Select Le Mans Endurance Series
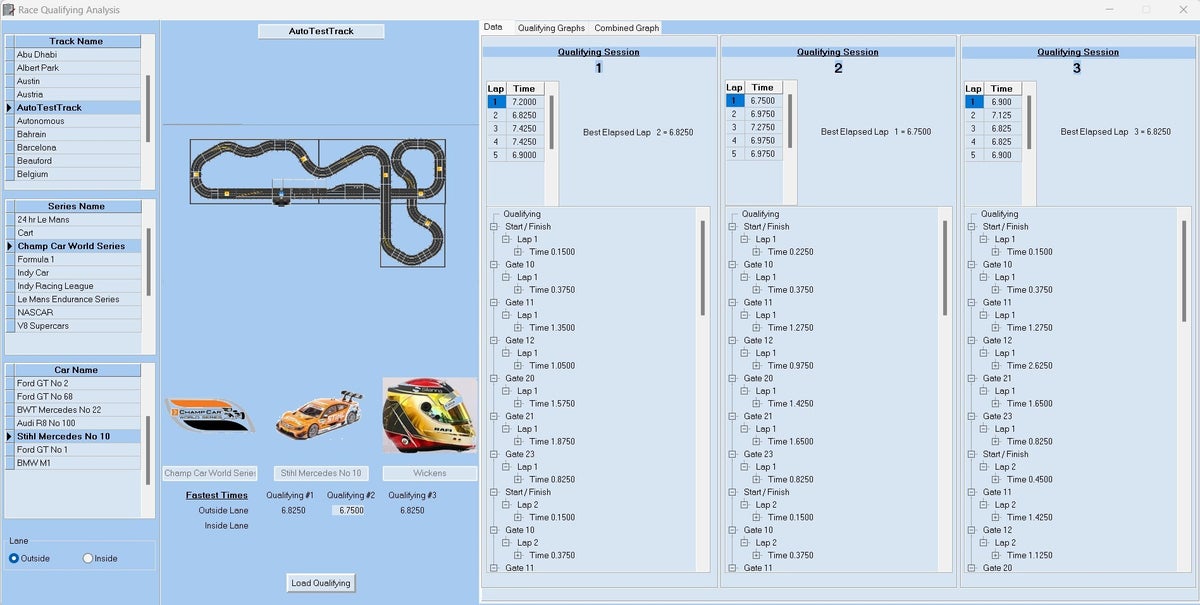Screen dimensions: 1200x605 tap(77, 299)
